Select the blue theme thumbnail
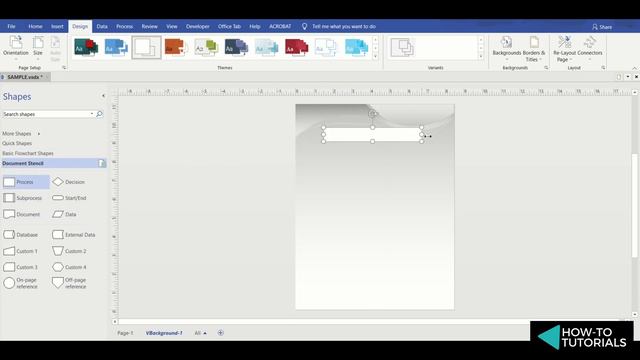The height and width of the screenshot is (360, 640). [x=116, y=47]
